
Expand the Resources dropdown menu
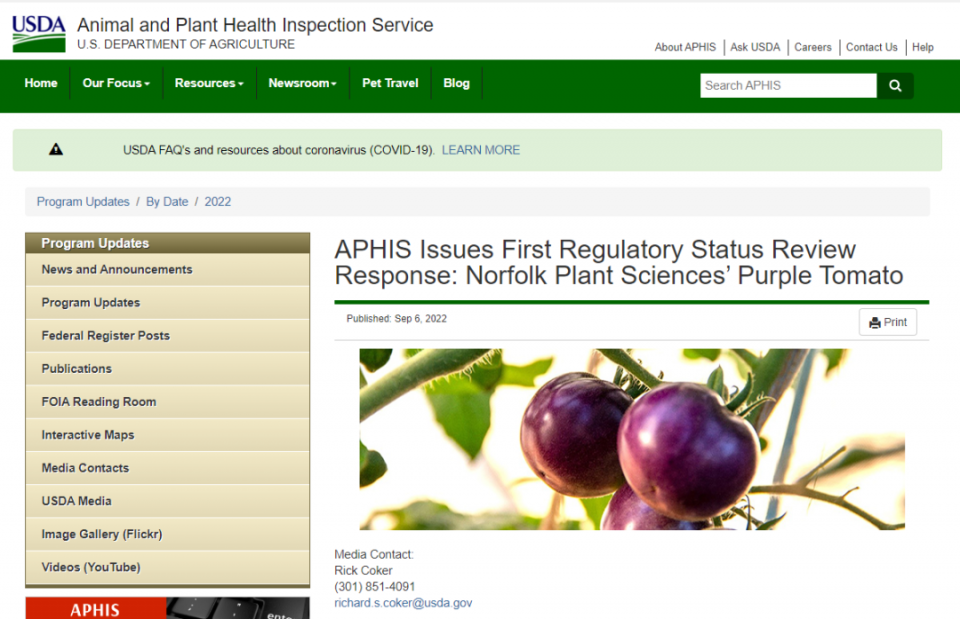(209, 84)
